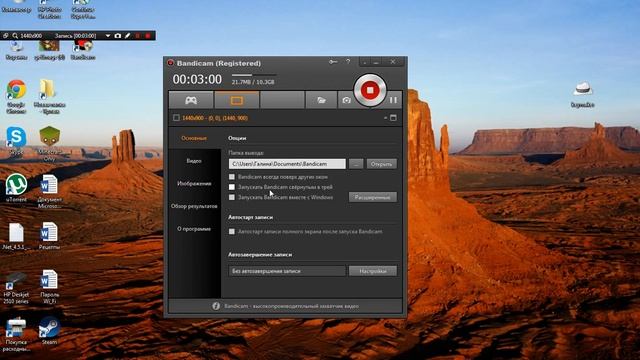Click the magnifier icon on mini recording bar
The image size is (640, 360).
pos(15,36)
